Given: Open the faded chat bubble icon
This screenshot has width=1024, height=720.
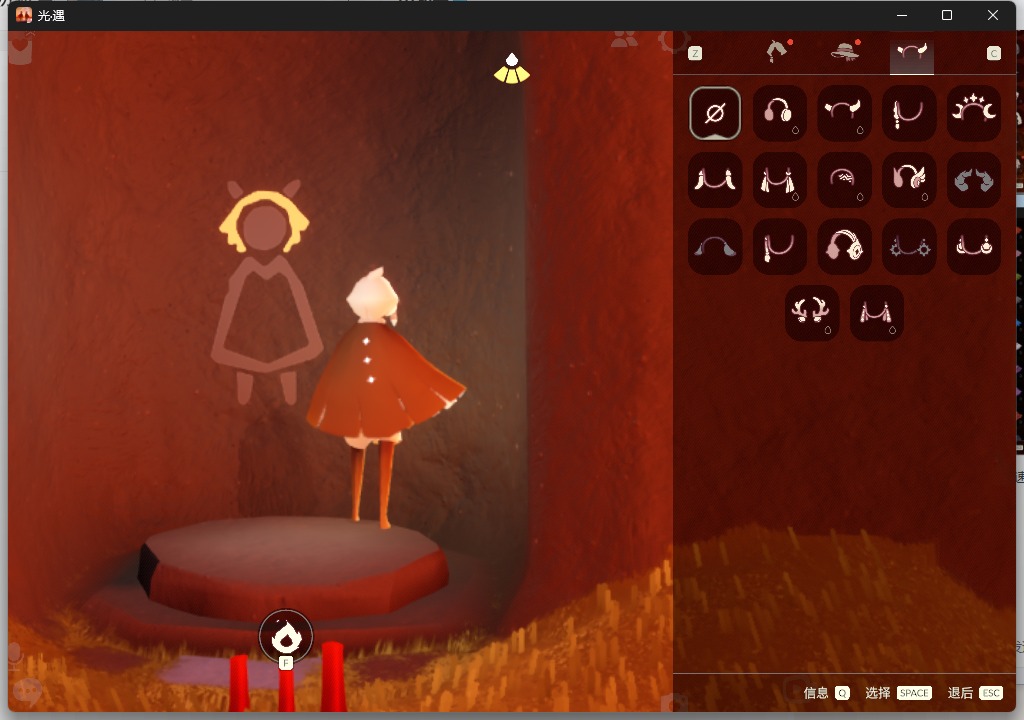Looking at the screenshot, I should 27,691.
